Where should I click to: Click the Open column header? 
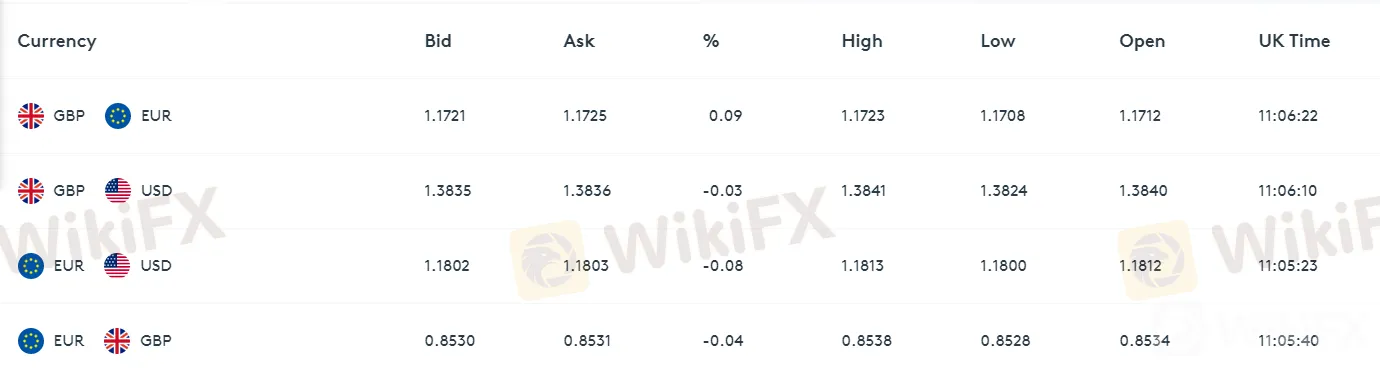coord(1143,41)
